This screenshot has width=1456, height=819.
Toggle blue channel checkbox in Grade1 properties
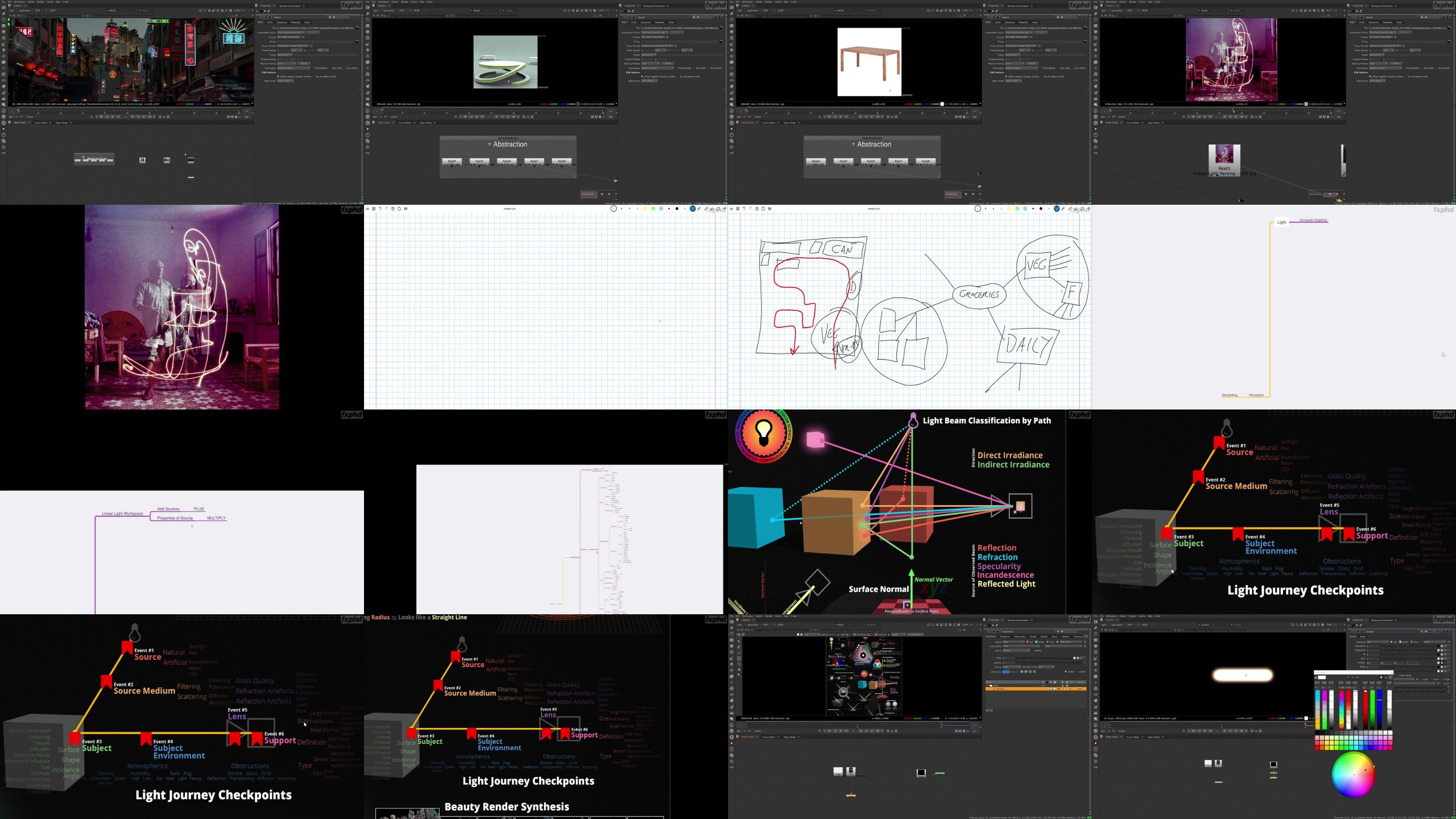pyautogui.click(x=1412, y=642)
